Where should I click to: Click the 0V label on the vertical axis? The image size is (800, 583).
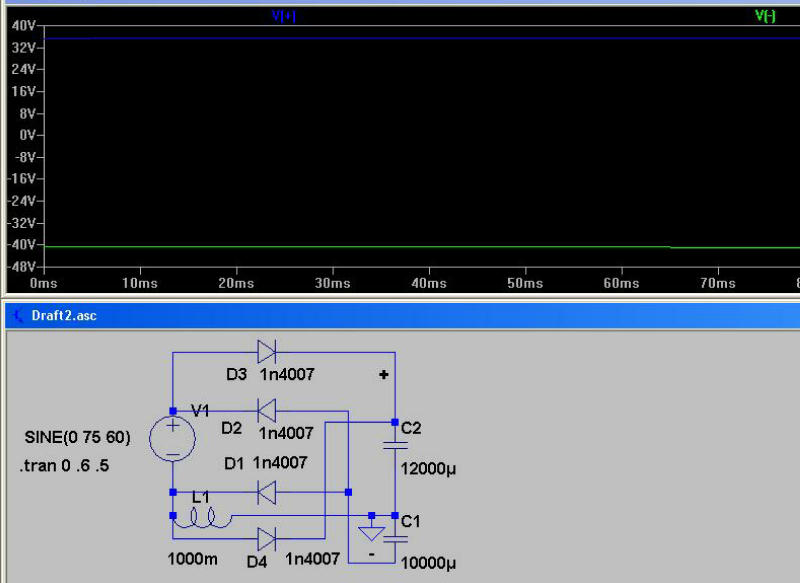pyautogui.click(x=28, y=135)
